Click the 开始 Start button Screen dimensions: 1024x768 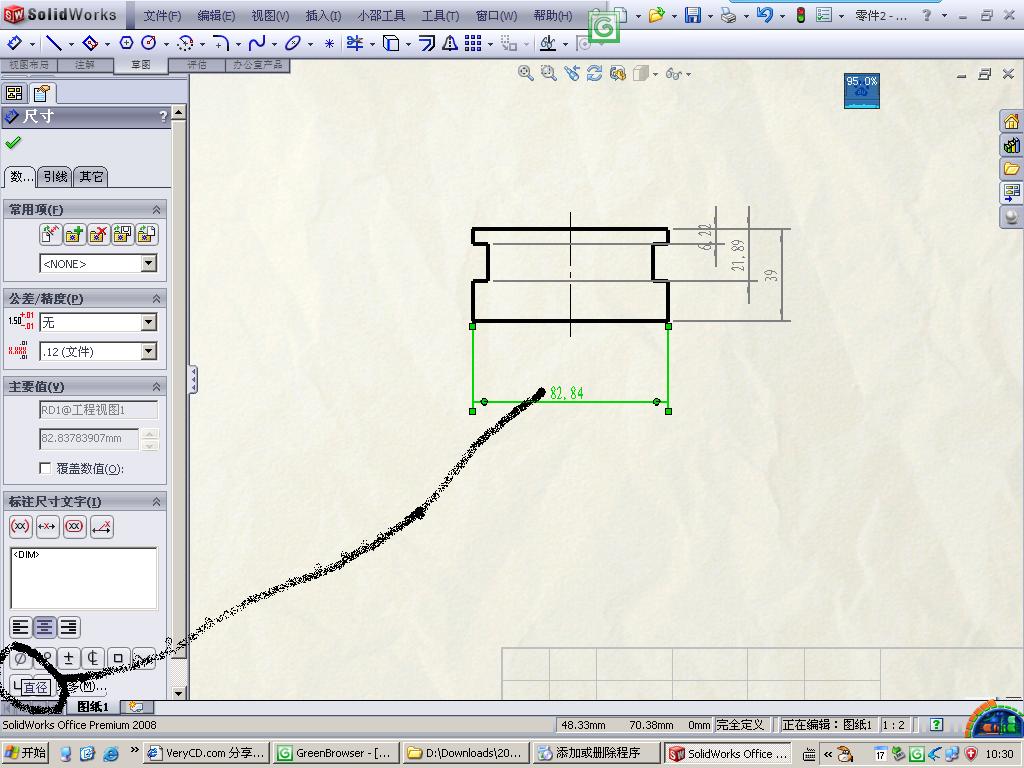[26, 753]
